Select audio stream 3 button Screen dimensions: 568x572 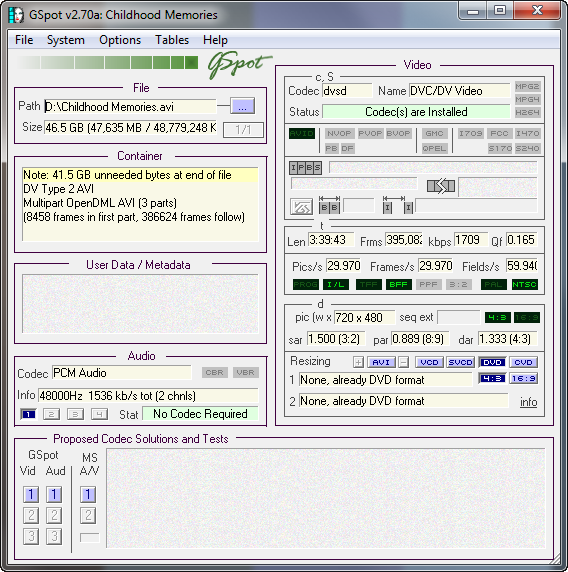[x=75, y=414]
